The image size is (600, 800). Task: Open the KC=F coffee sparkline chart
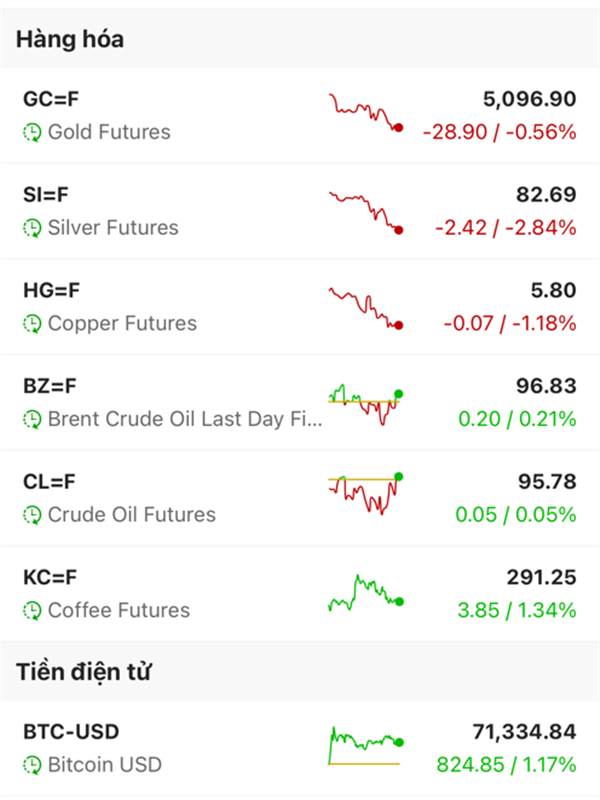point(366,593)
